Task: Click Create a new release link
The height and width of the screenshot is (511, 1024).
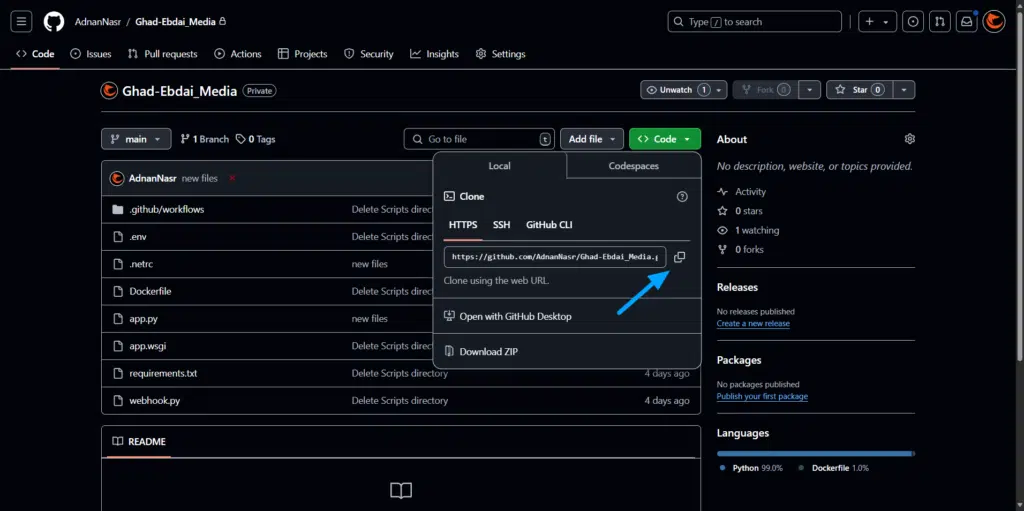Action: point(753,323)
